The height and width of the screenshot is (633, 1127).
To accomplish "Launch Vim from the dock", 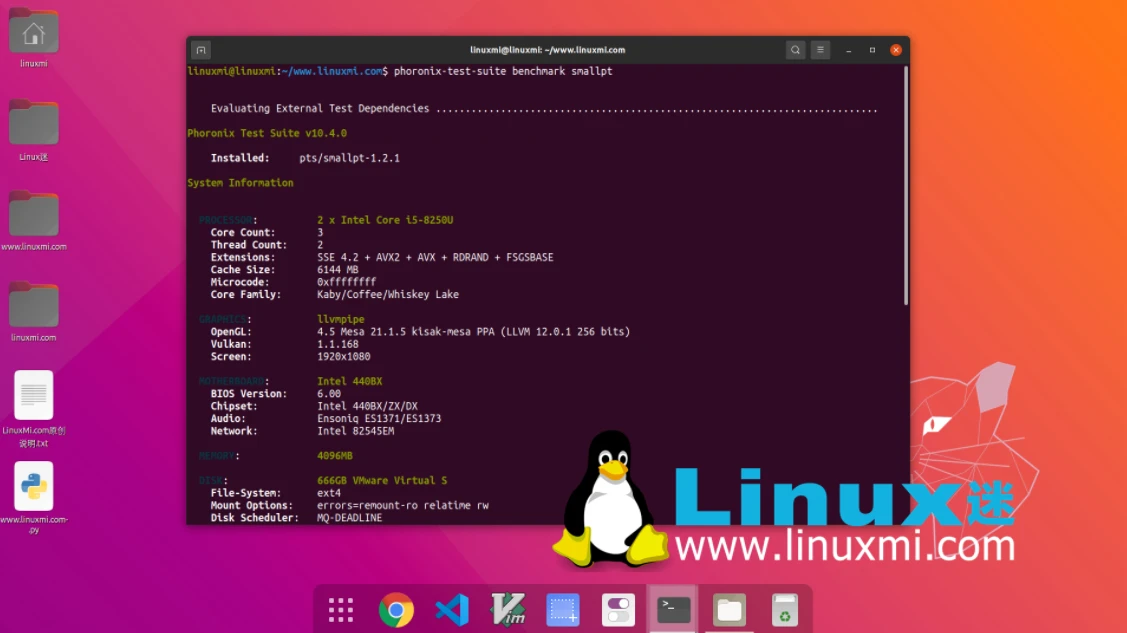I will (507, 610).
